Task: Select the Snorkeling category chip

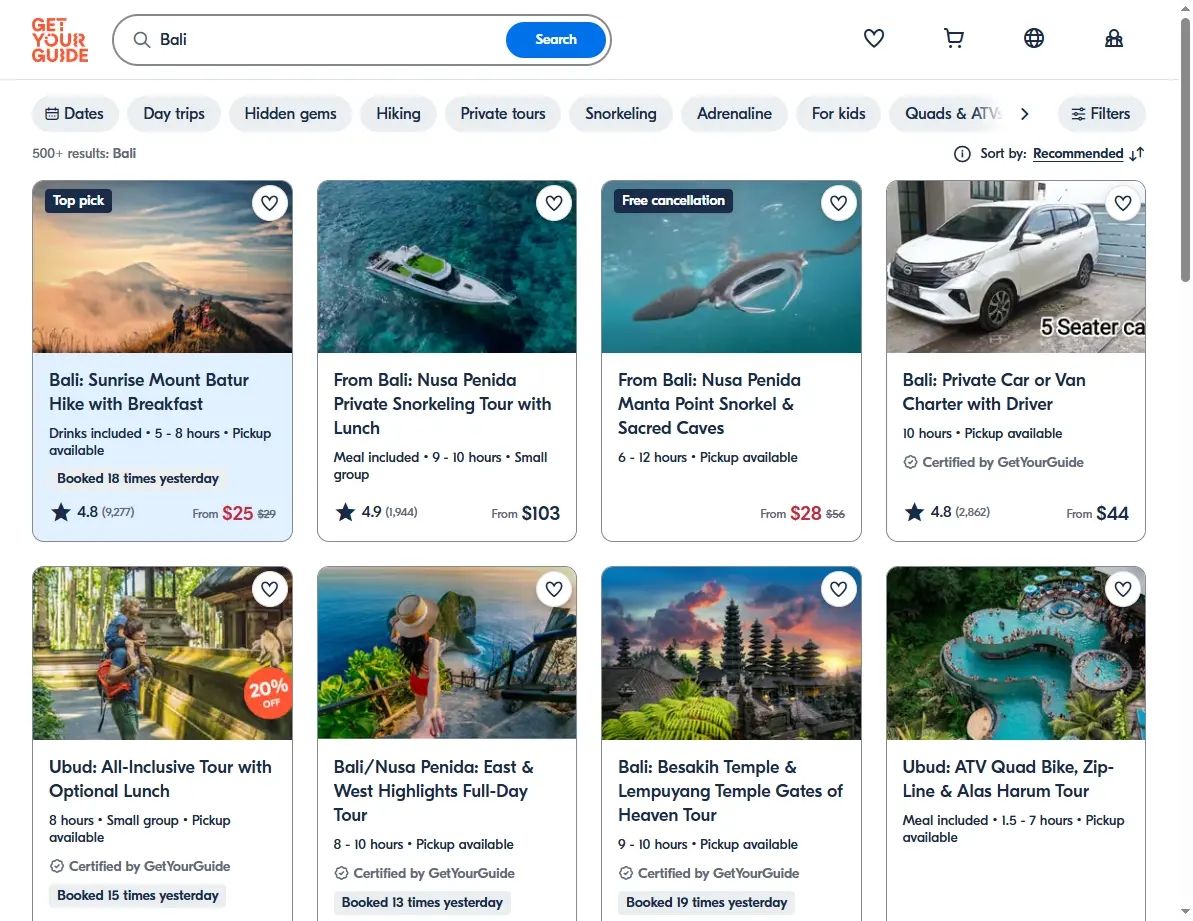Action: coord(620,114)
